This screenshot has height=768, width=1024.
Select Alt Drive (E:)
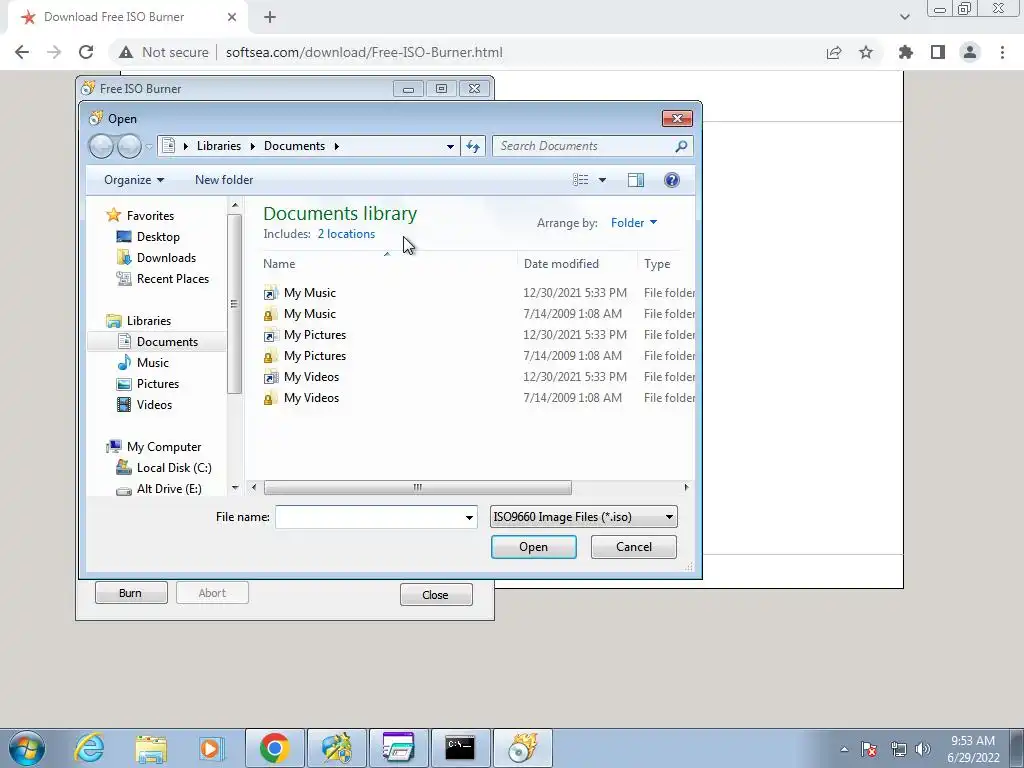[168, 488]
